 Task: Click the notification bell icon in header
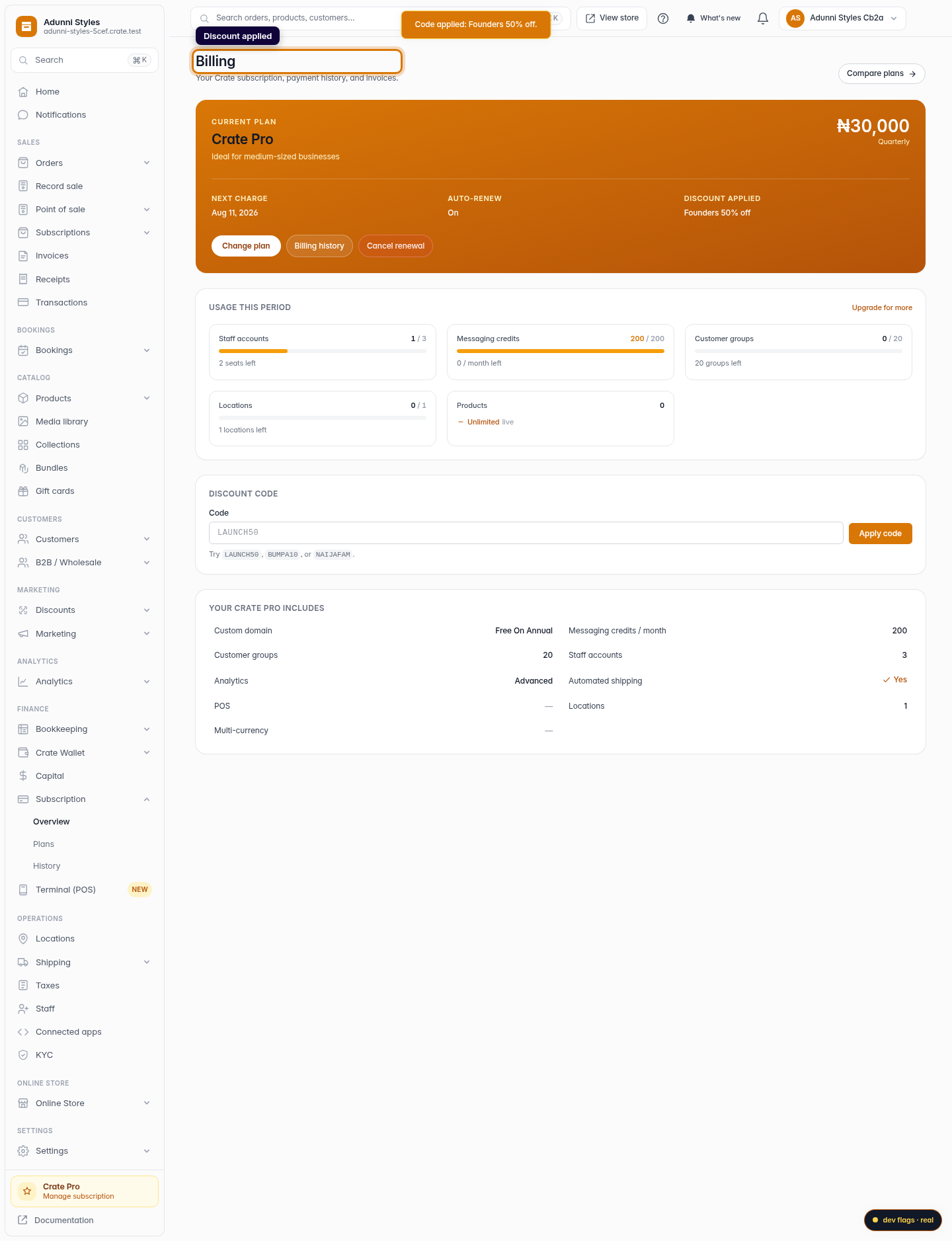tap(763, 19)
